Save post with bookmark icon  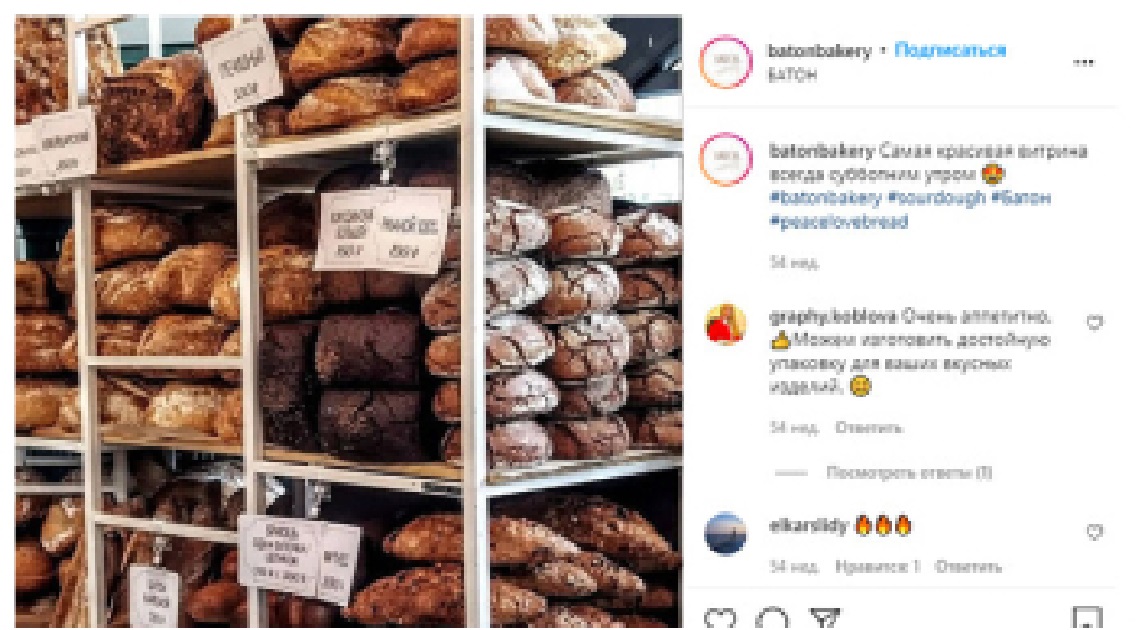tap(1087, 618)
